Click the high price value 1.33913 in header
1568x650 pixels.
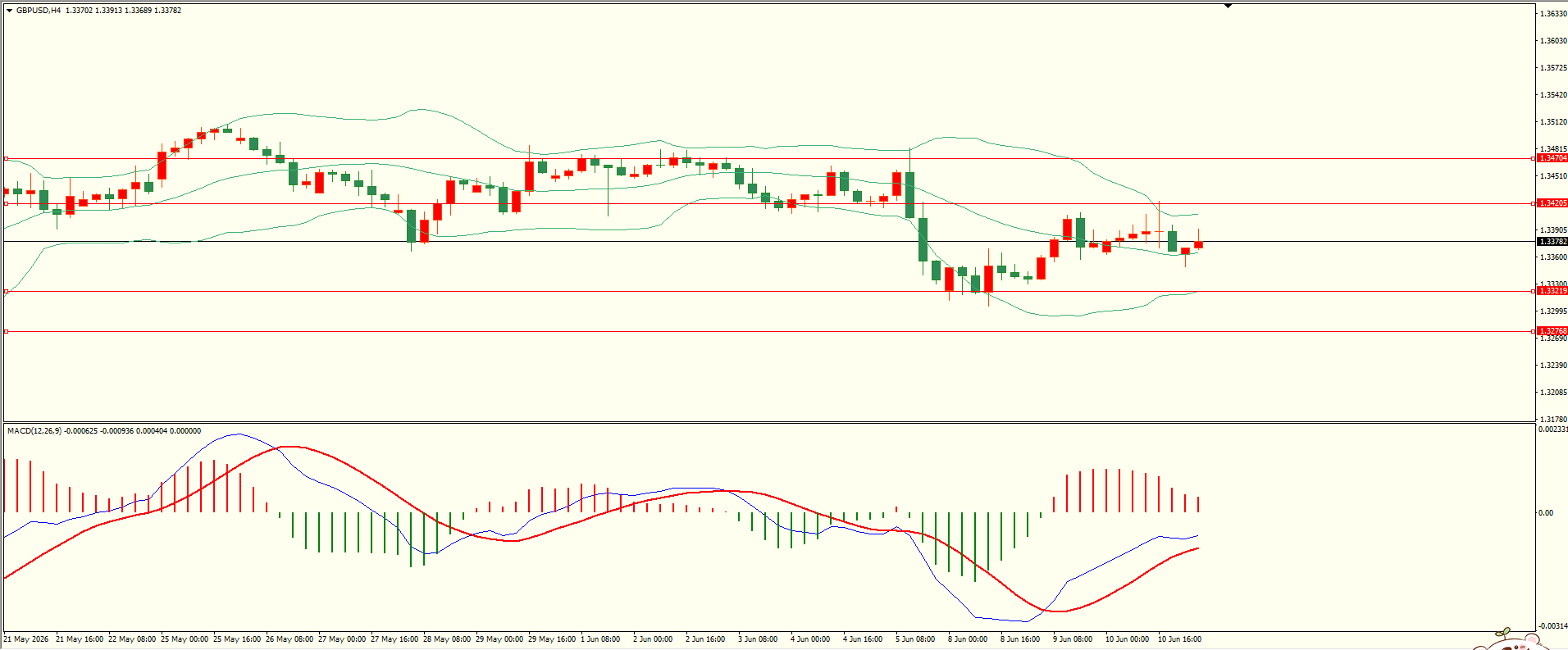pyautogui.click(x=108, y=11)
